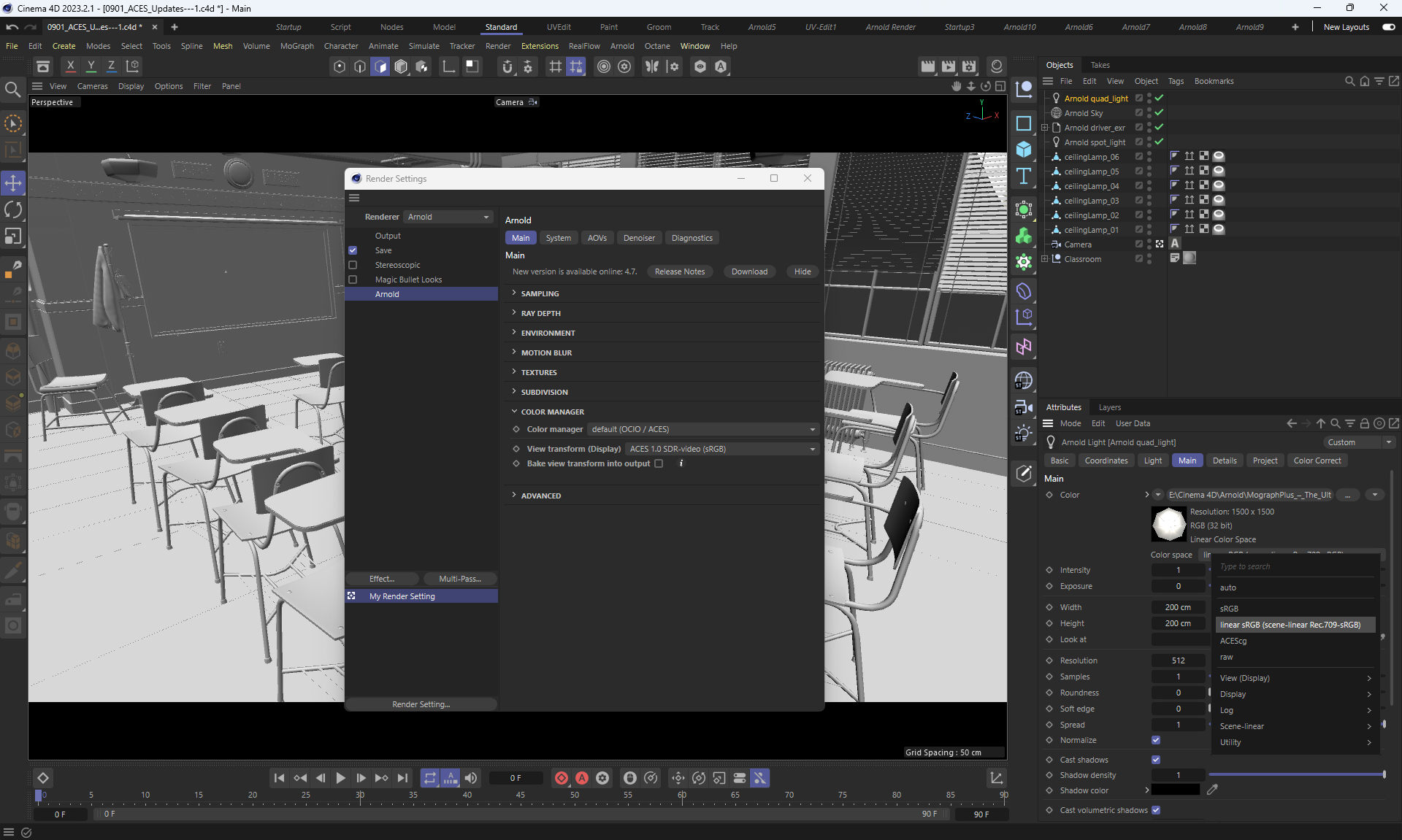Screen dimensions: 1402x840
Task: Click the Cube primitive icon
Action: tap(1024, 150)
